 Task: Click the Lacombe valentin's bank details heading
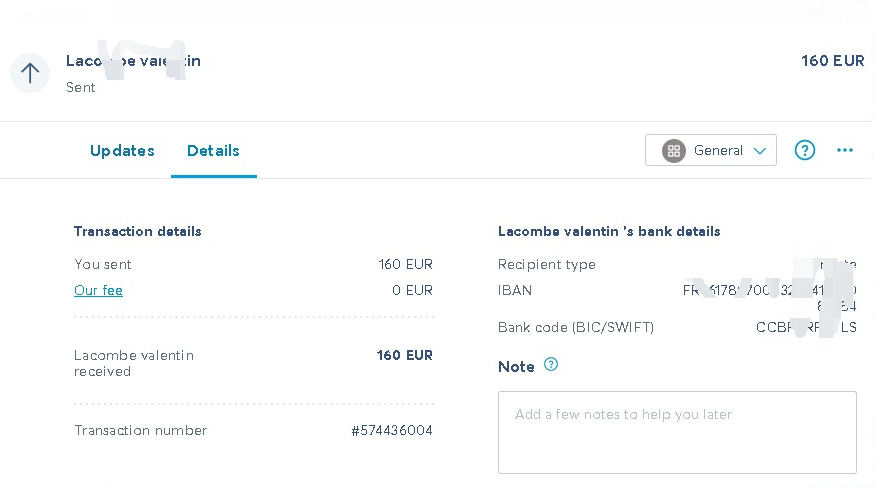pyautogui.click(x=609, y=231)
